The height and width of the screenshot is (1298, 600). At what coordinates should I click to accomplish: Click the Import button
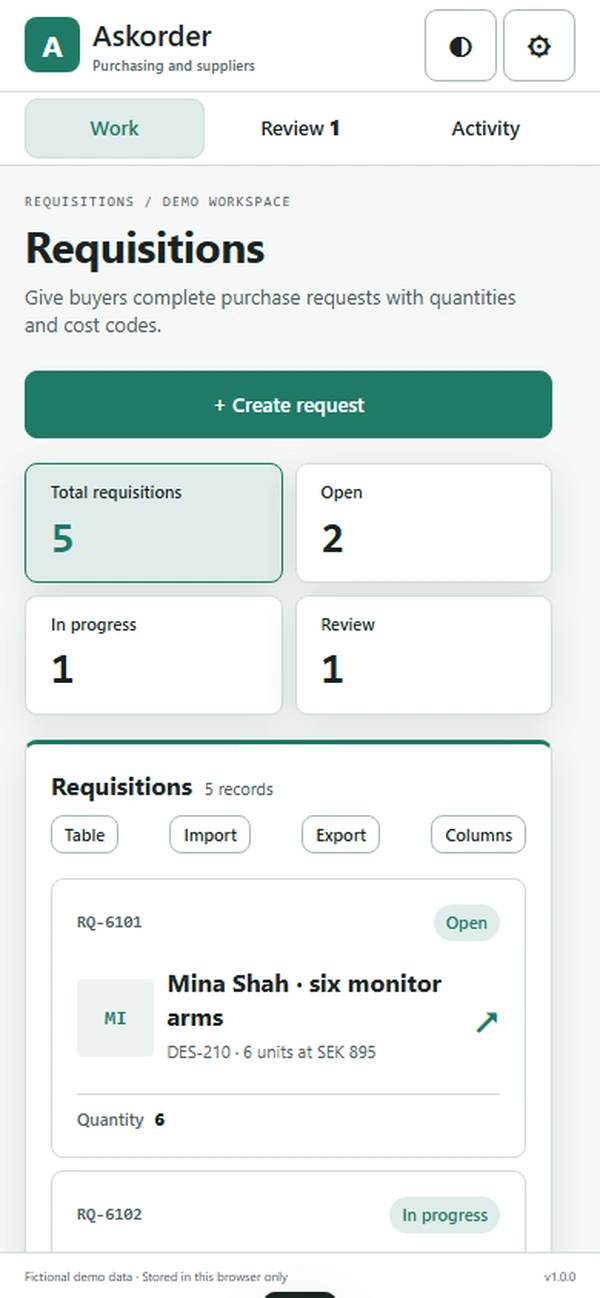(x=210, y=835)
